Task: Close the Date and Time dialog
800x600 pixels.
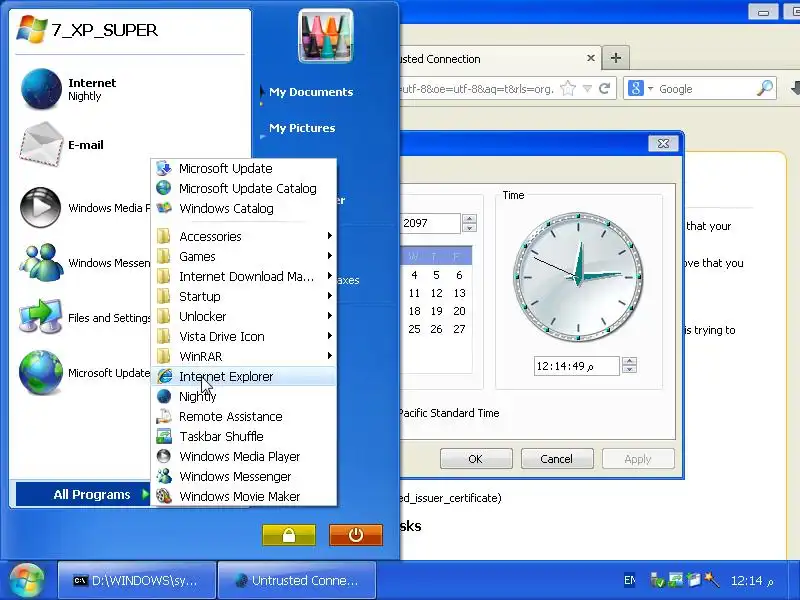Action: click(x=663, y=143)
